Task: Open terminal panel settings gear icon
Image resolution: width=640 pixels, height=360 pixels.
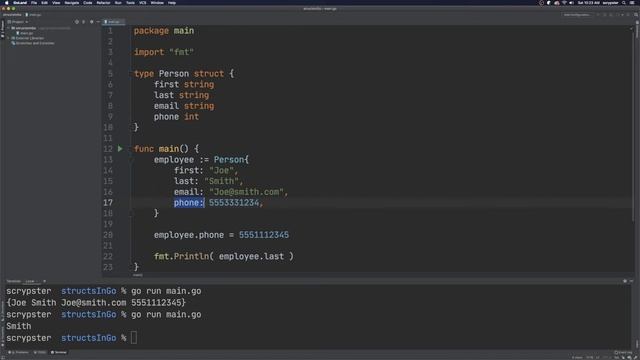Action: (625, 281)
